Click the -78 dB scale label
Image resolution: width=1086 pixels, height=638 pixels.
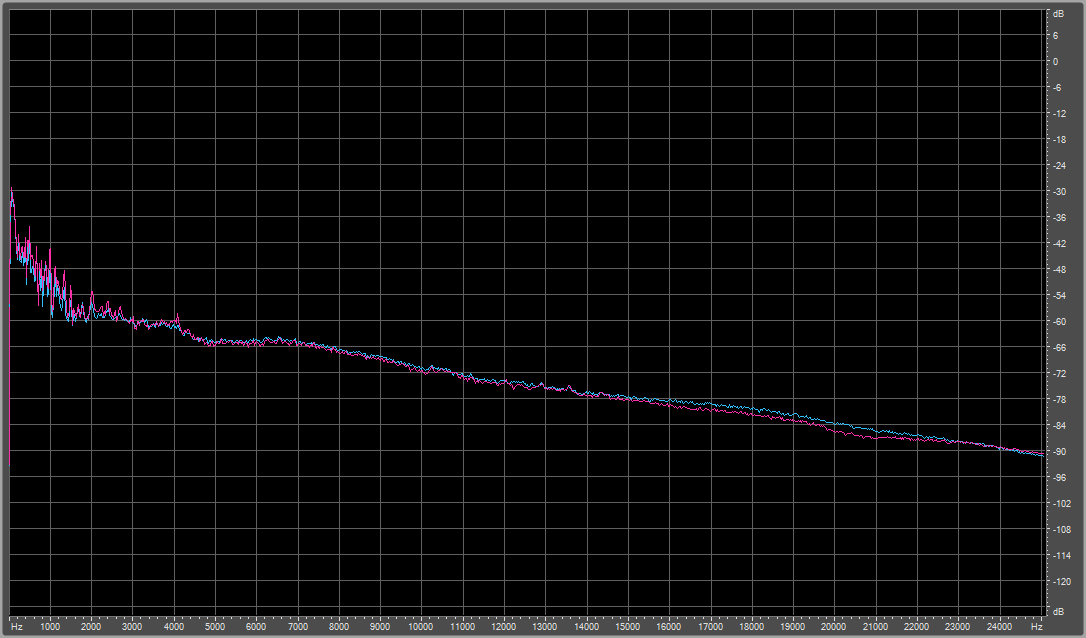pos(1059,399)
